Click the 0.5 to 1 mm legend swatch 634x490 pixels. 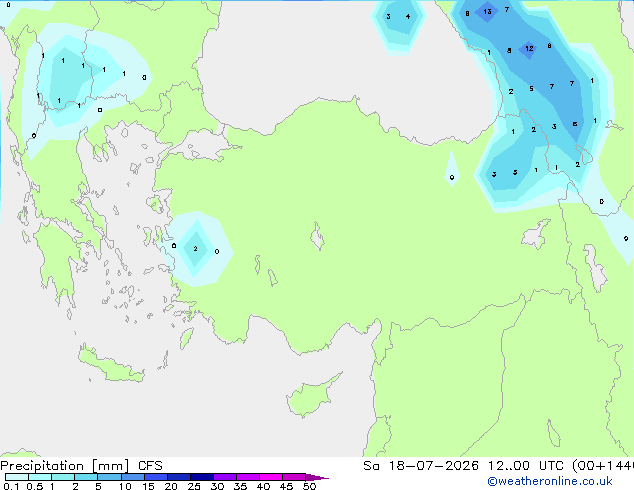pyautogui.click(x=40, y=477)
